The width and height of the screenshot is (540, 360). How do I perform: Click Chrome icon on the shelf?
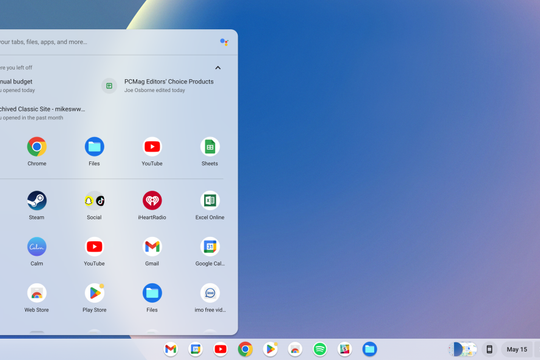245,349
